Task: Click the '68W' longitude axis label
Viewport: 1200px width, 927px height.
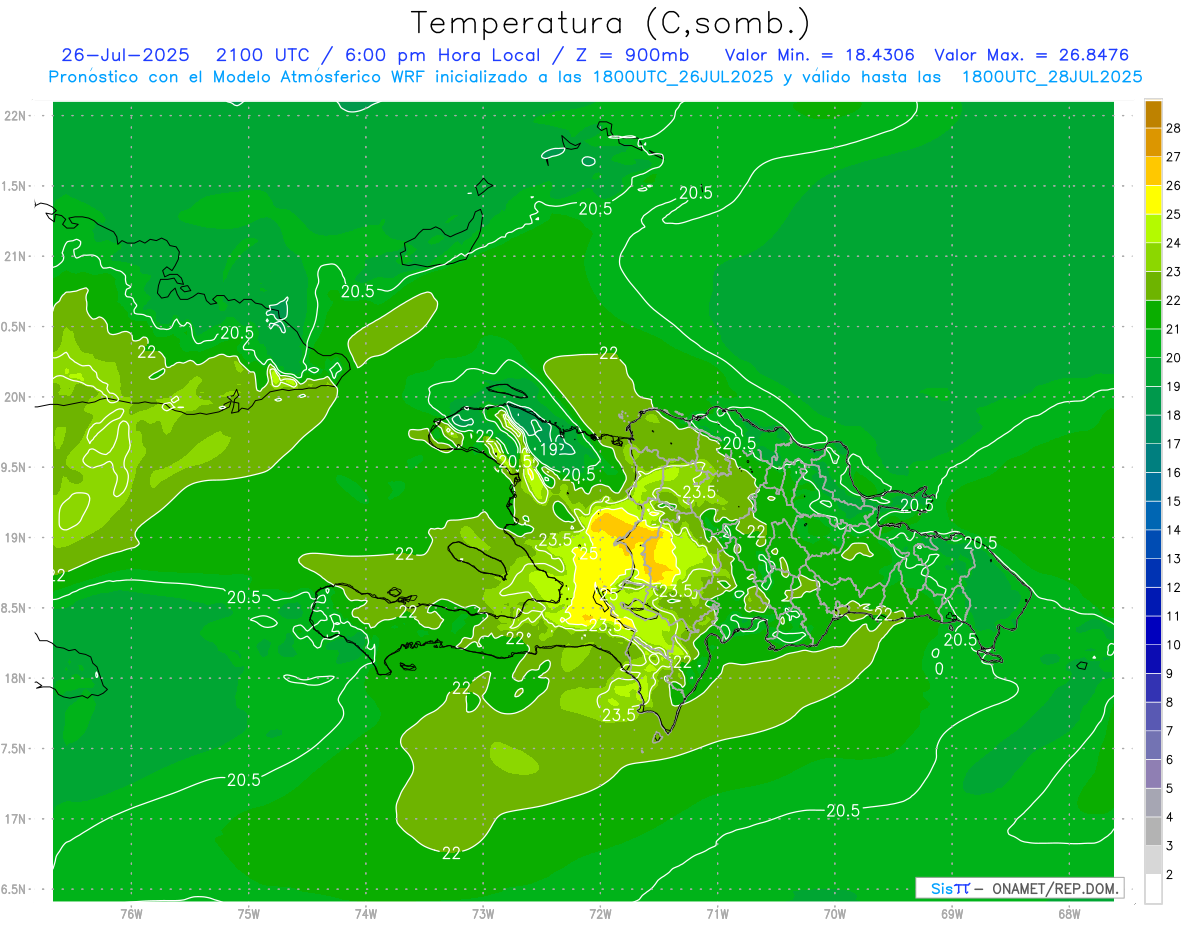Action: point(1069,914)
